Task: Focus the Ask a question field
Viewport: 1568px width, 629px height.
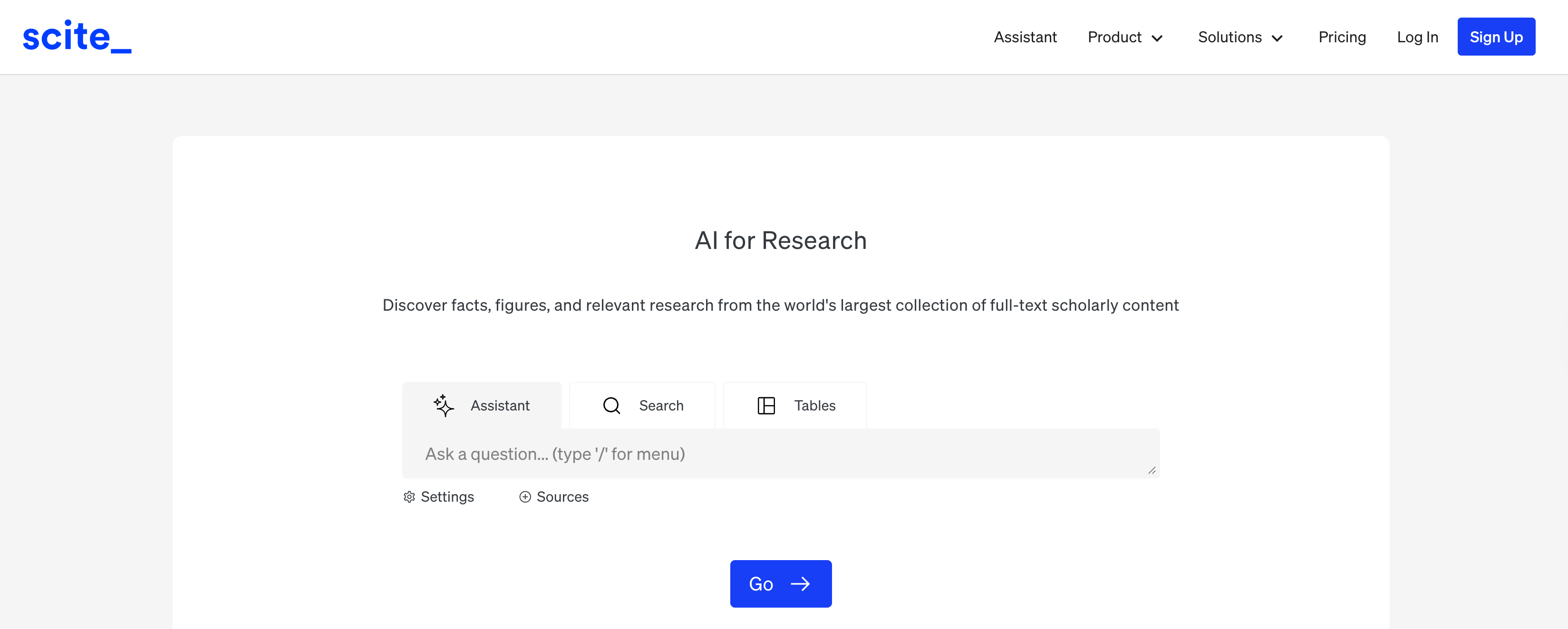Action: pyautogui.click(x=779, y=454)
